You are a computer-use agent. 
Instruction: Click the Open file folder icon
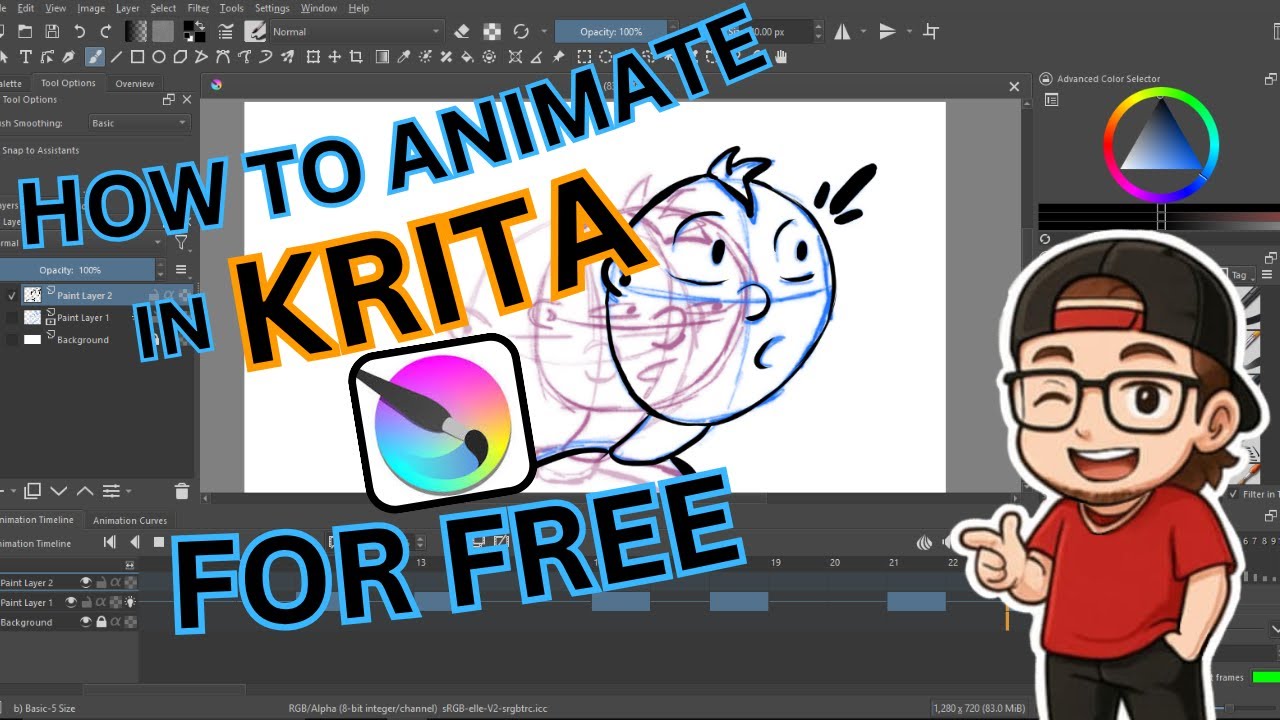click(x=25, y=32)
